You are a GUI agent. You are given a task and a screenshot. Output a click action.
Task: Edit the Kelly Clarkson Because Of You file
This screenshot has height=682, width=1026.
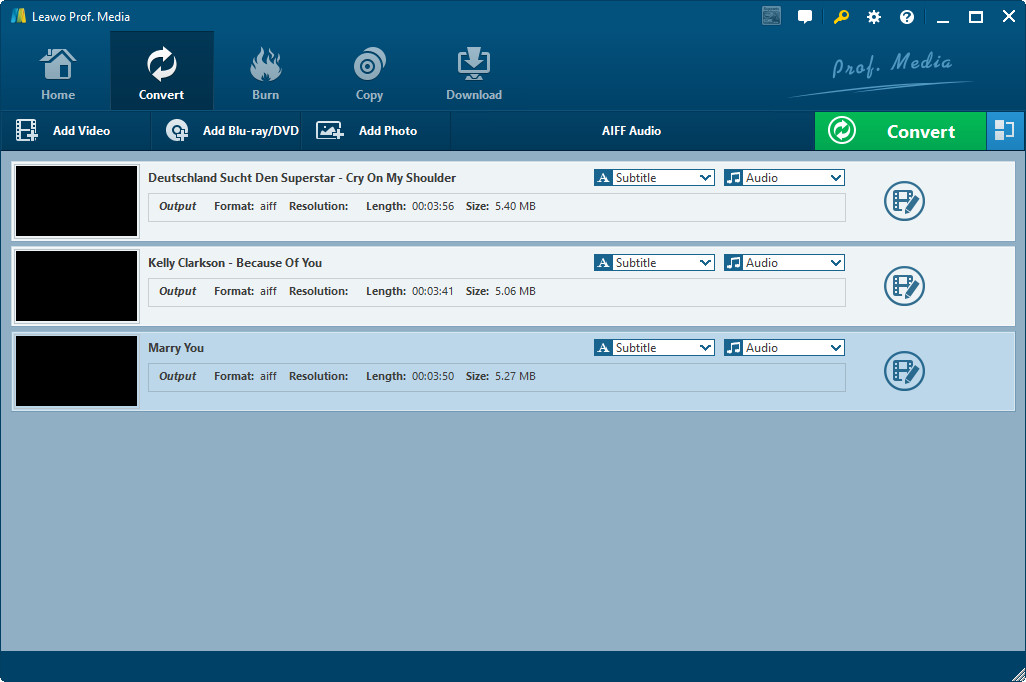click(x=904, y=286)
